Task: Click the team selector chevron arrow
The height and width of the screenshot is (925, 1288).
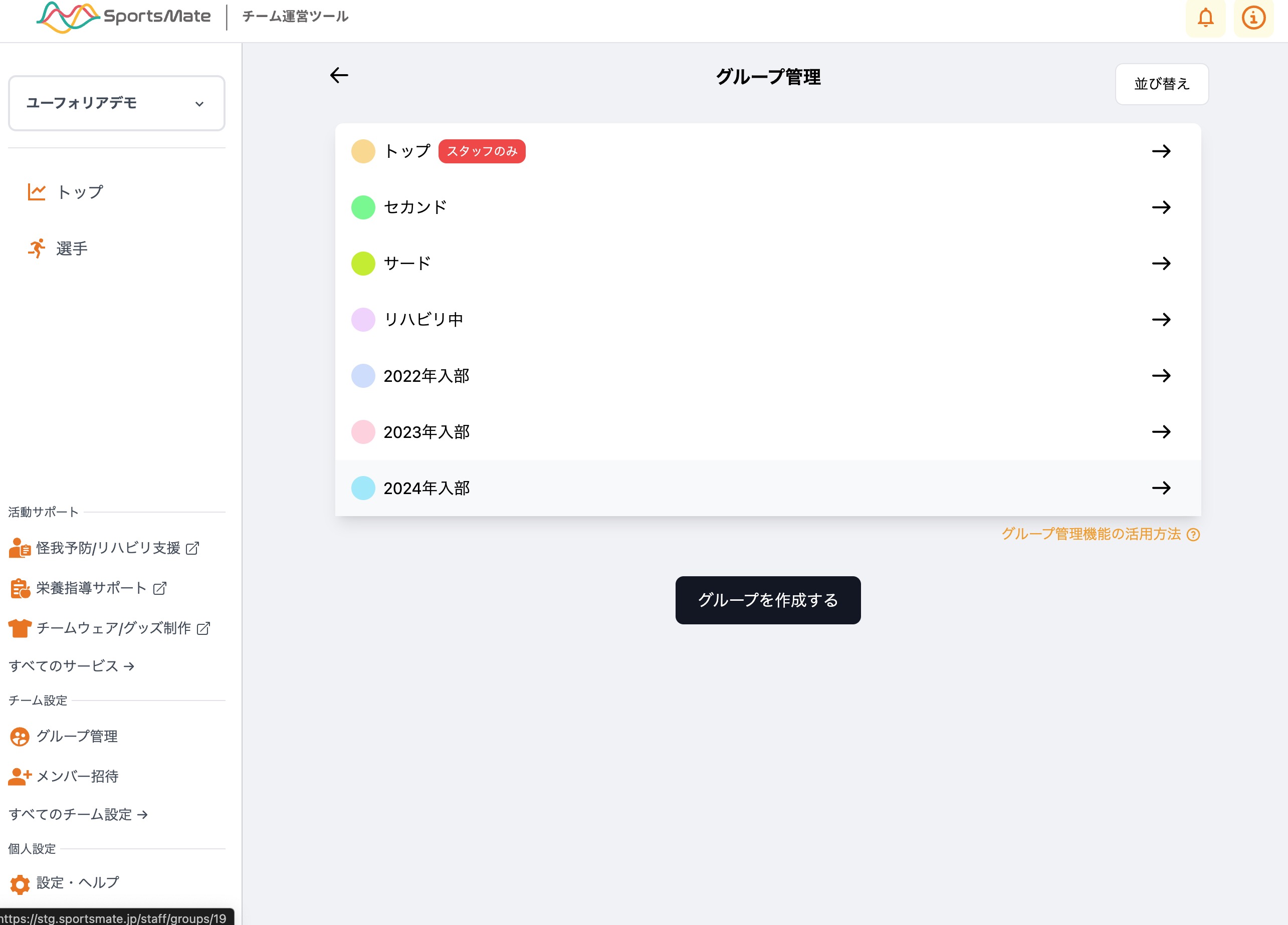Action: (199, 104)
